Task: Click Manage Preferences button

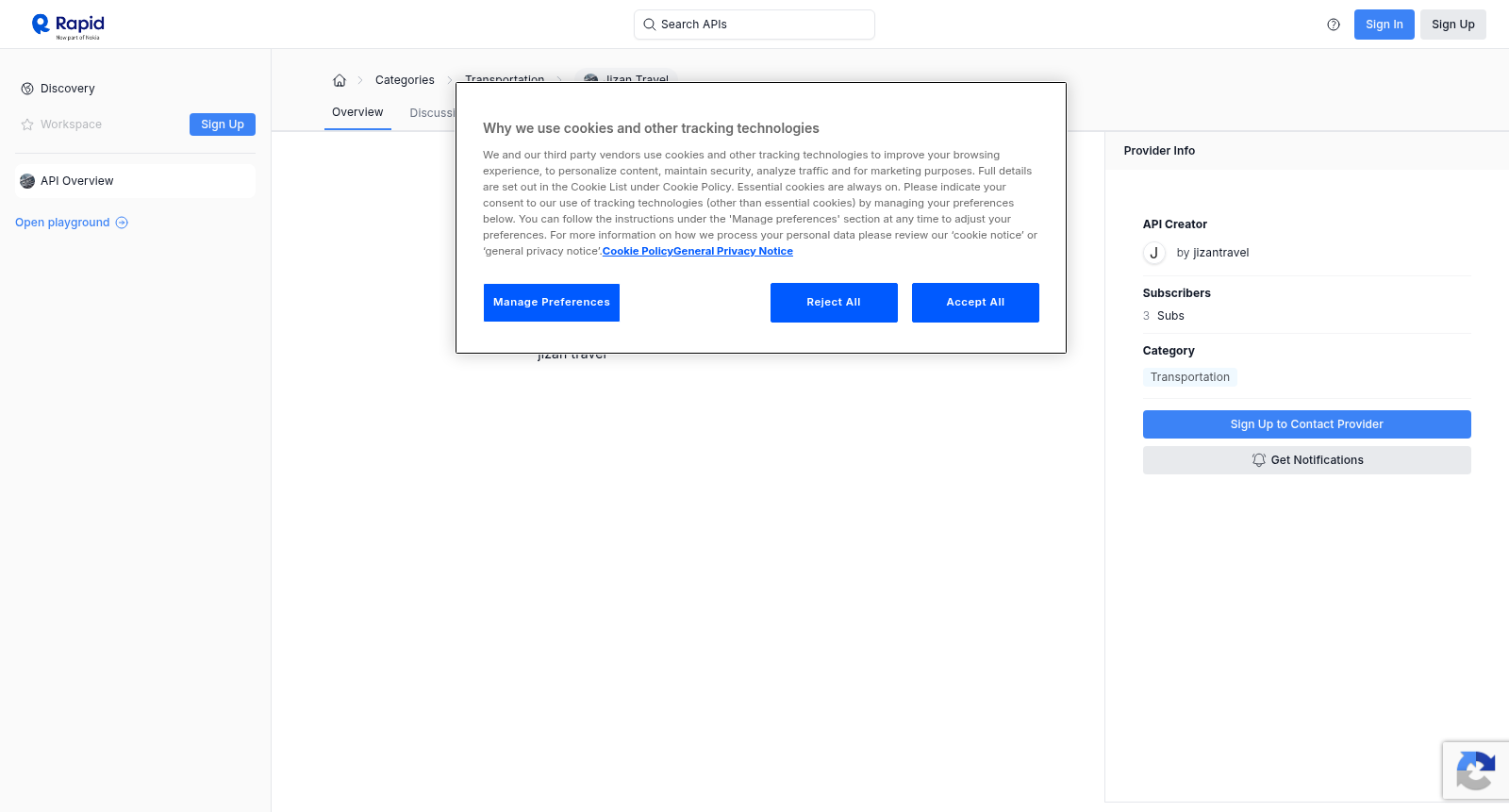Action: pos(552,303)
